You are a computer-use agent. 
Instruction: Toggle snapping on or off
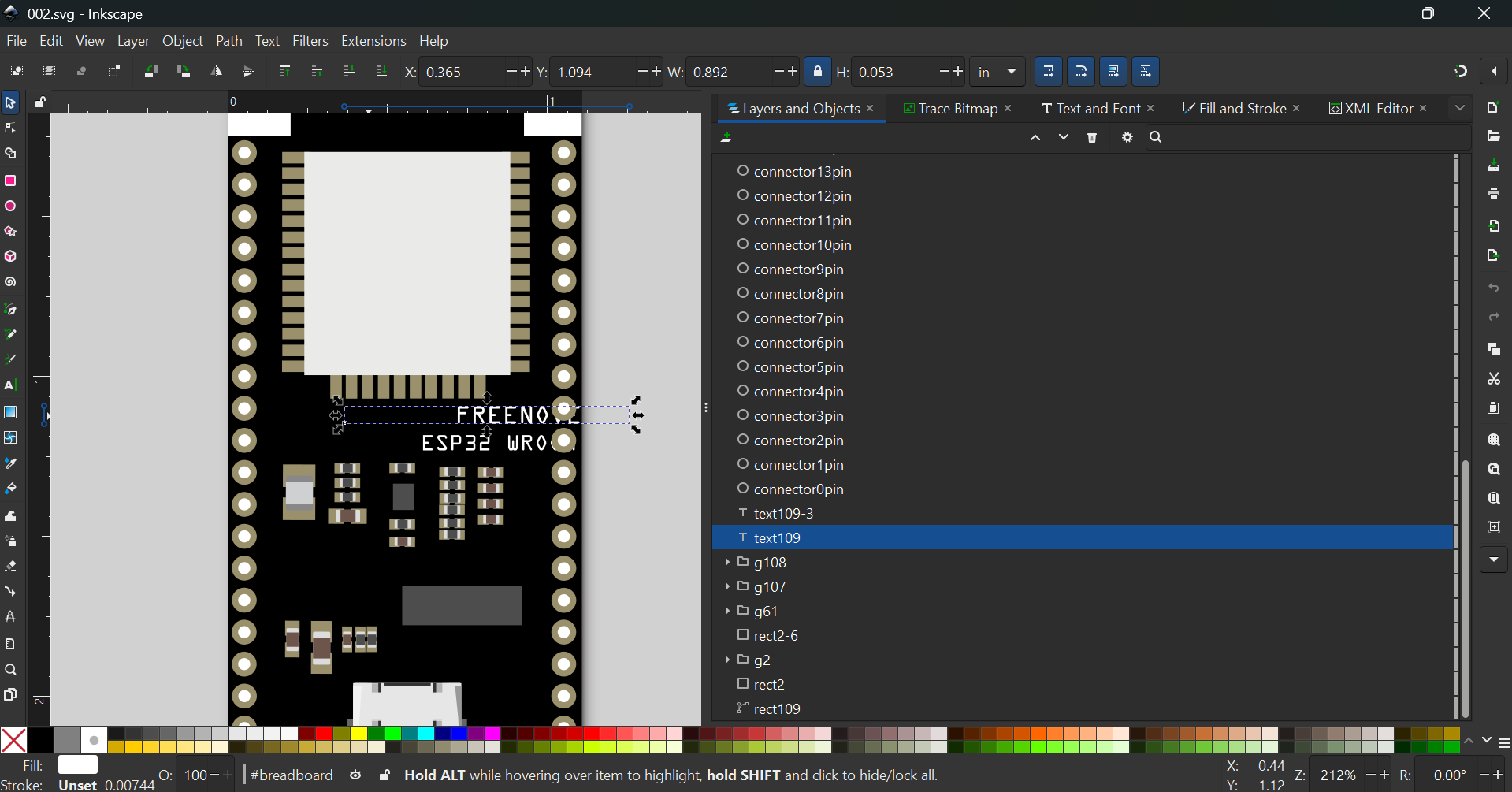(x=1461, y=72)
